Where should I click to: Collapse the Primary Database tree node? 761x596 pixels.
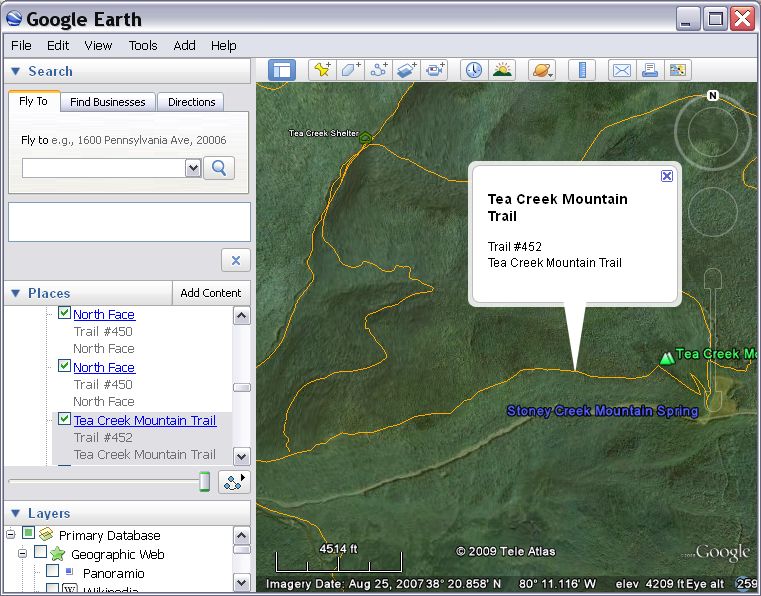[11, 534]
